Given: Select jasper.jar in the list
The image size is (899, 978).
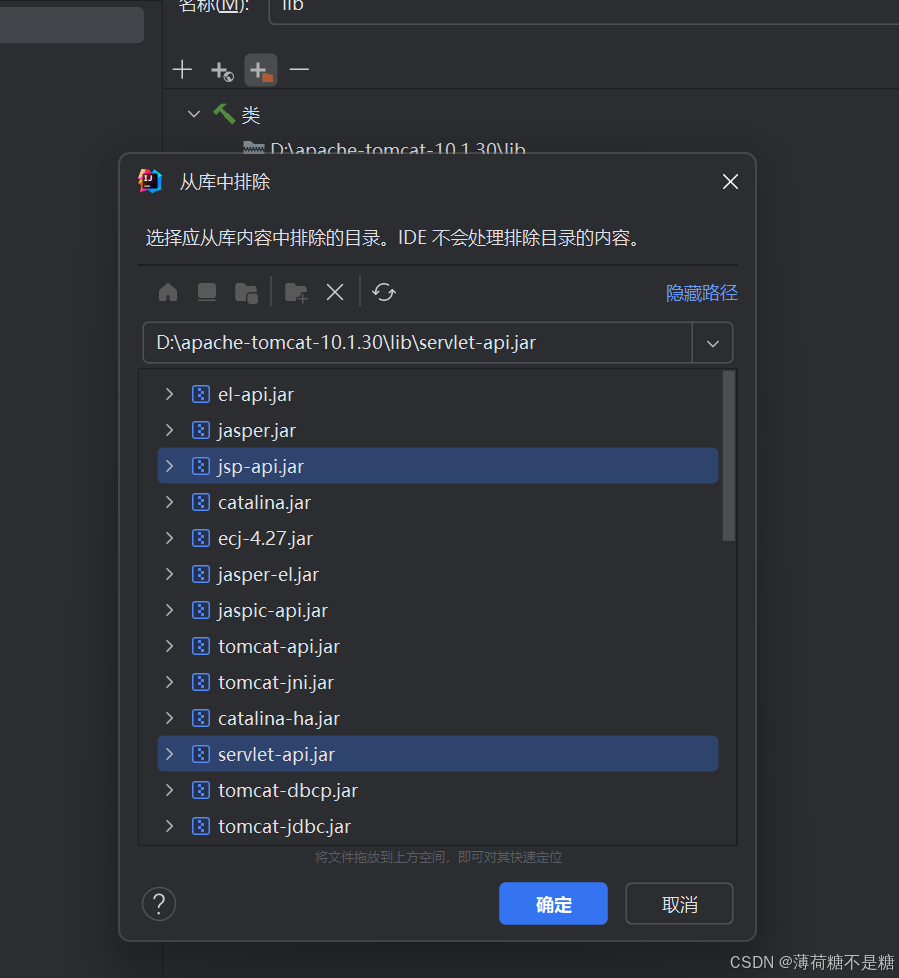Looking at the screenshot, I should (x=256, y=430).
